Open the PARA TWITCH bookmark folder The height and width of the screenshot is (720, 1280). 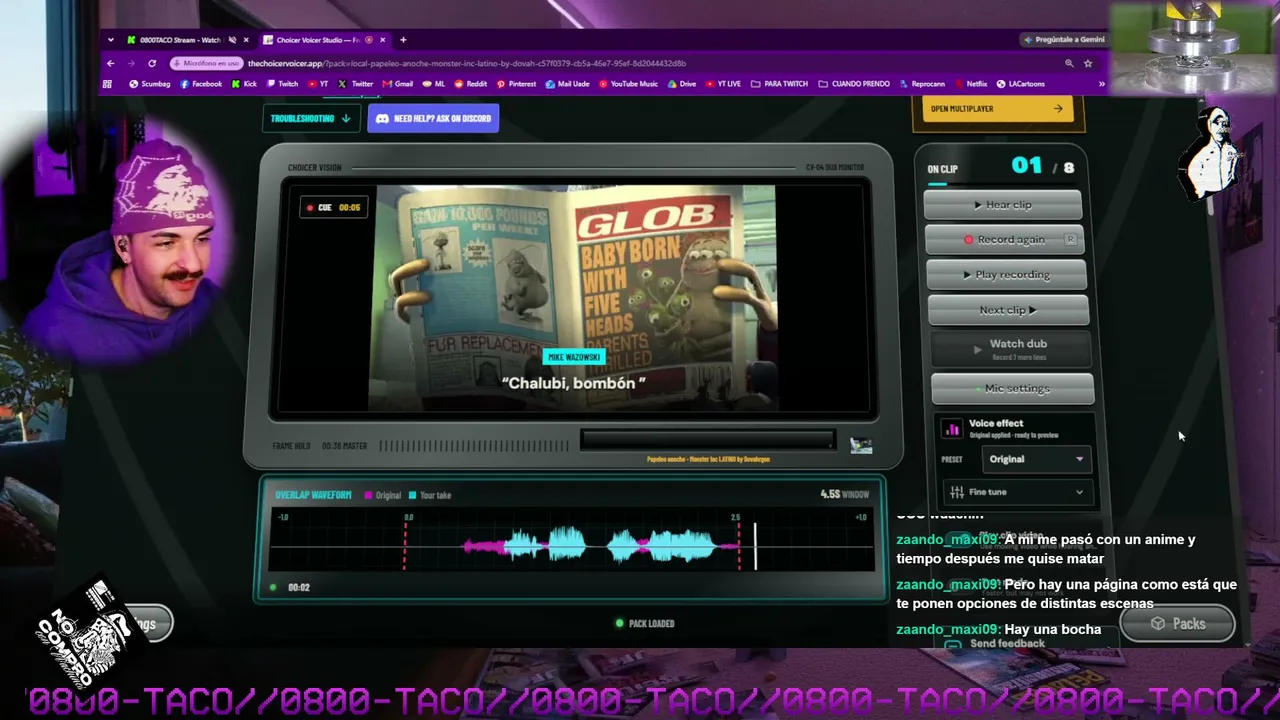(x=779, y=84)
